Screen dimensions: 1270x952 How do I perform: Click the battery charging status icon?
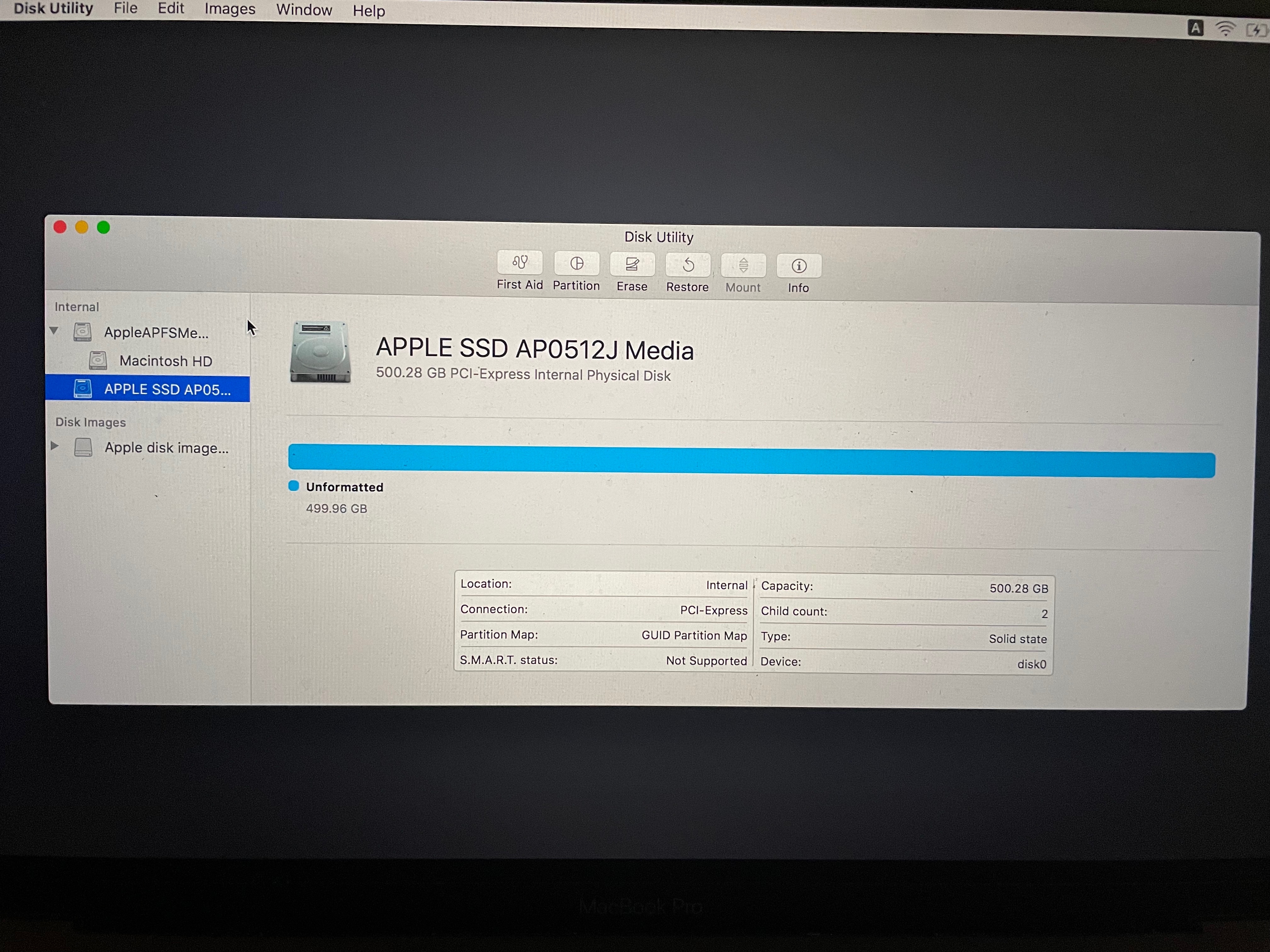click(x=1257, y=31)
